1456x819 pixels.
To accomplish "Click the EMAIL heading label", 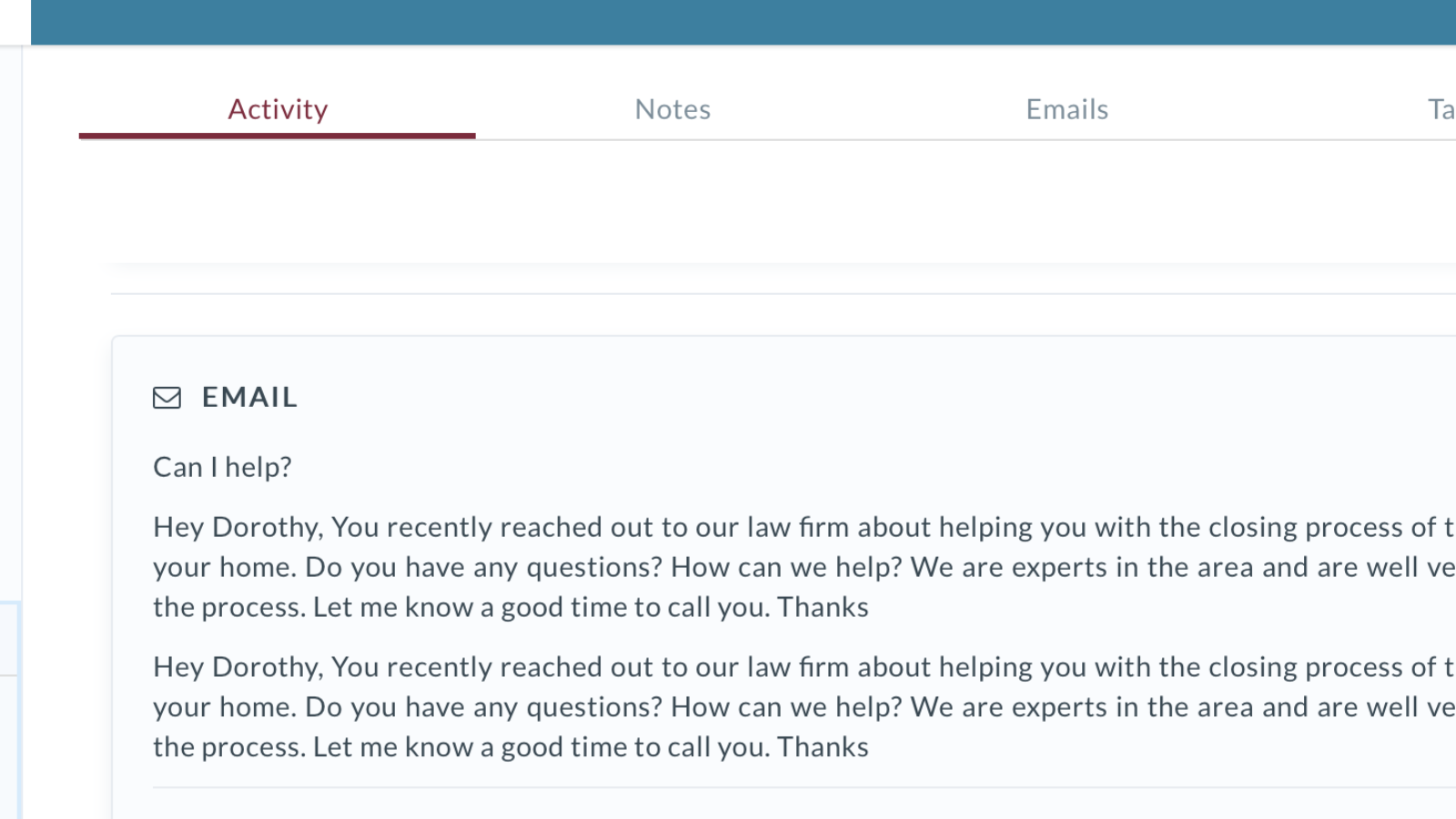I will point(249,398).
